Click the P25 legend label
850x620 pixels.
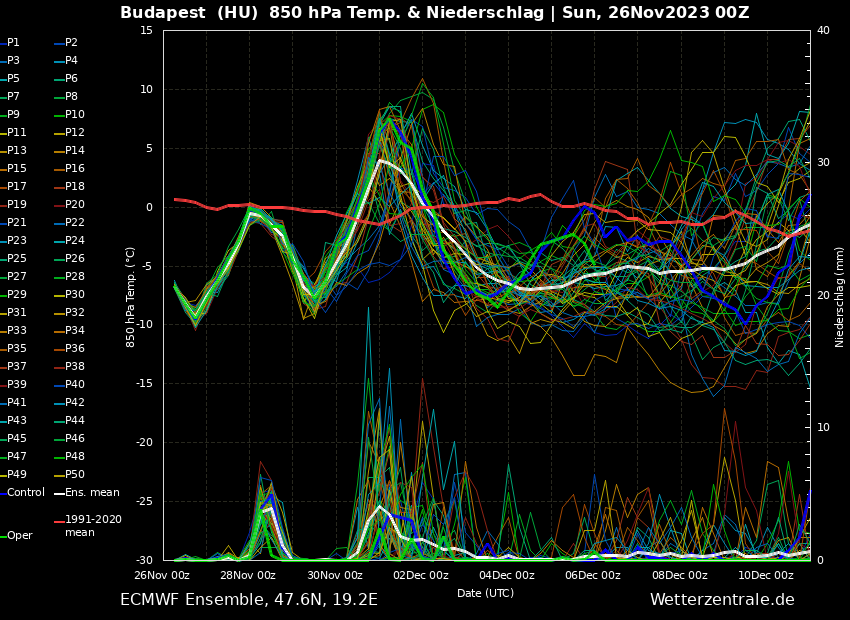coord(17,259)
